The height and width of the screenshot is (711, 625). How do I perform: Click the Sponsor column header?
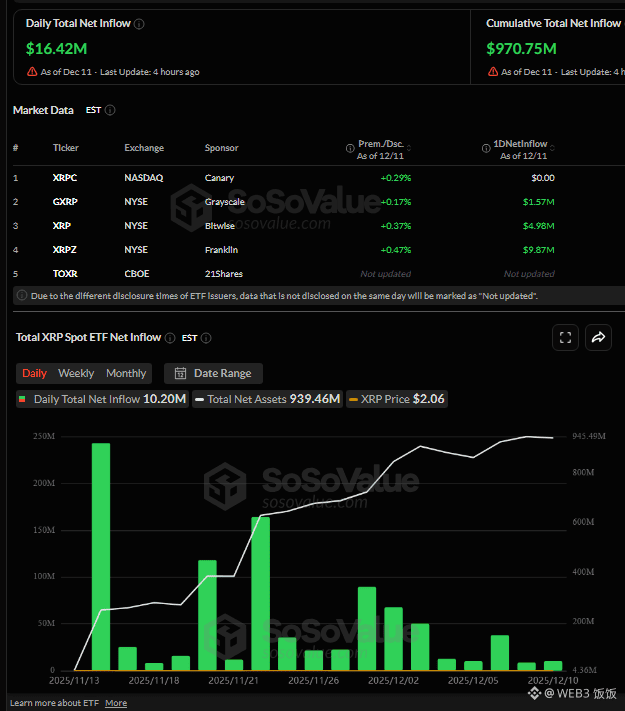221,148
